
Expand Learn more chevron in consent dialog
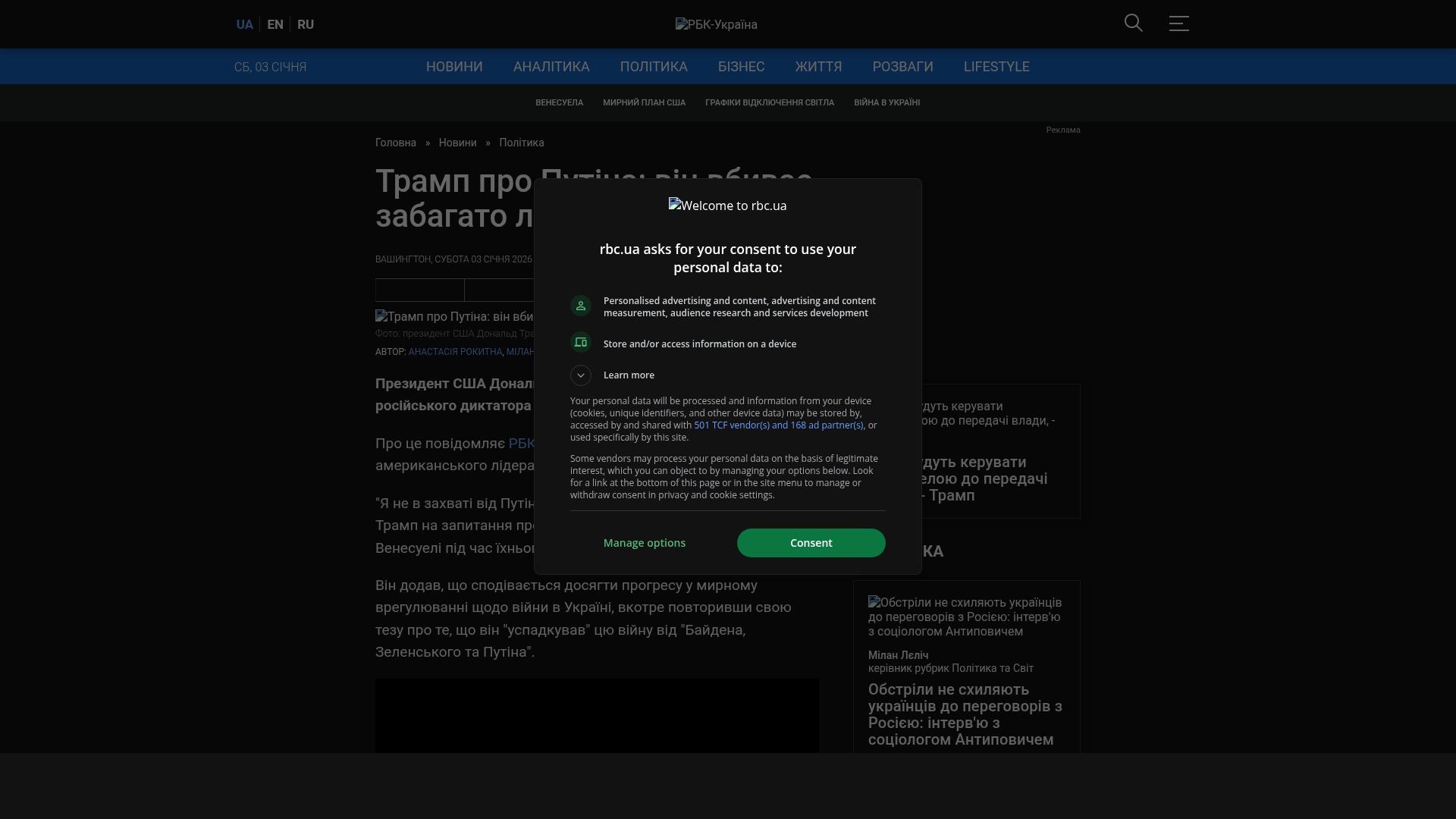[581, 375]
